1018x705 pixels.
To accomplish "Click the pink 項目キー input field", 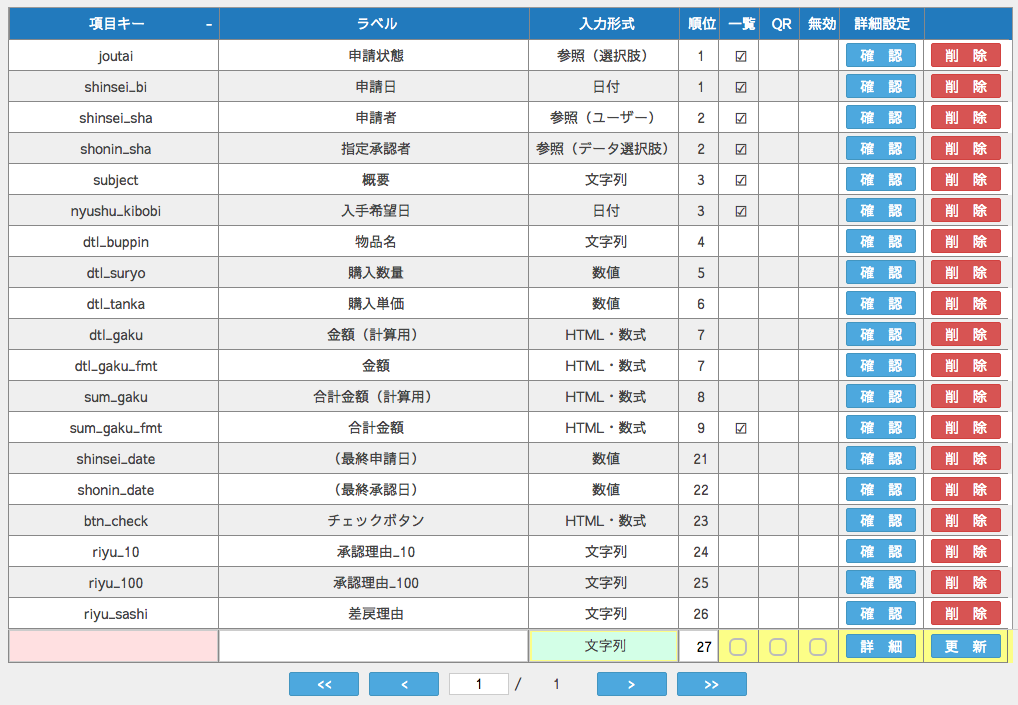I will [114, 646].
